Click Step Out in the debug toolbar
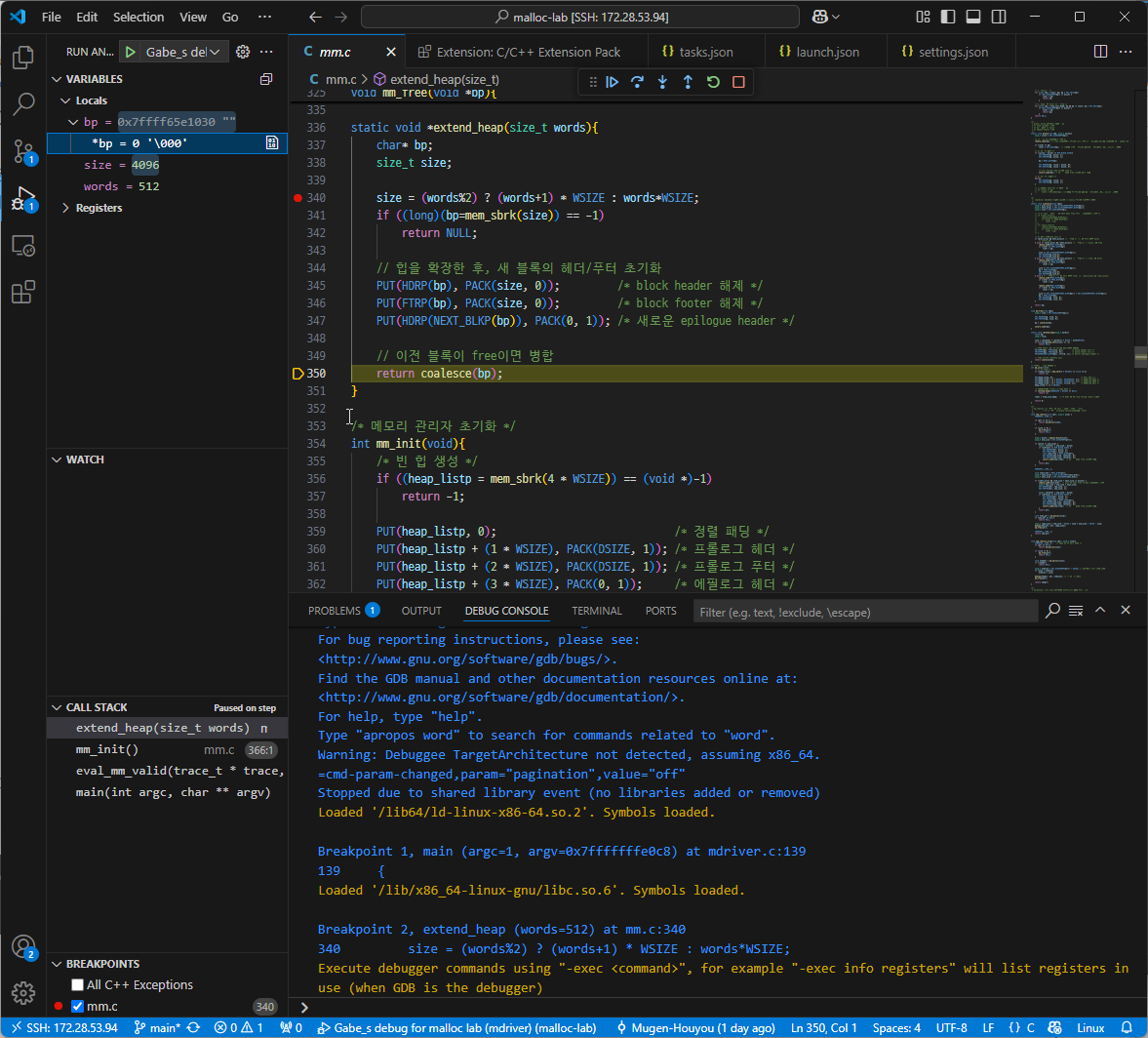 688,82
